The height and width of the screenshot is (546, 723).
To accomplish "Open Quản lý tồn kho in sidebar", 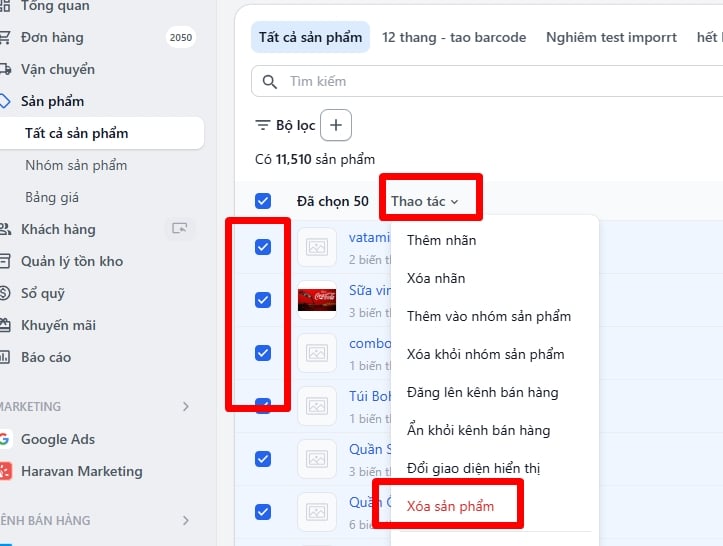I will [x=72, y=261].
